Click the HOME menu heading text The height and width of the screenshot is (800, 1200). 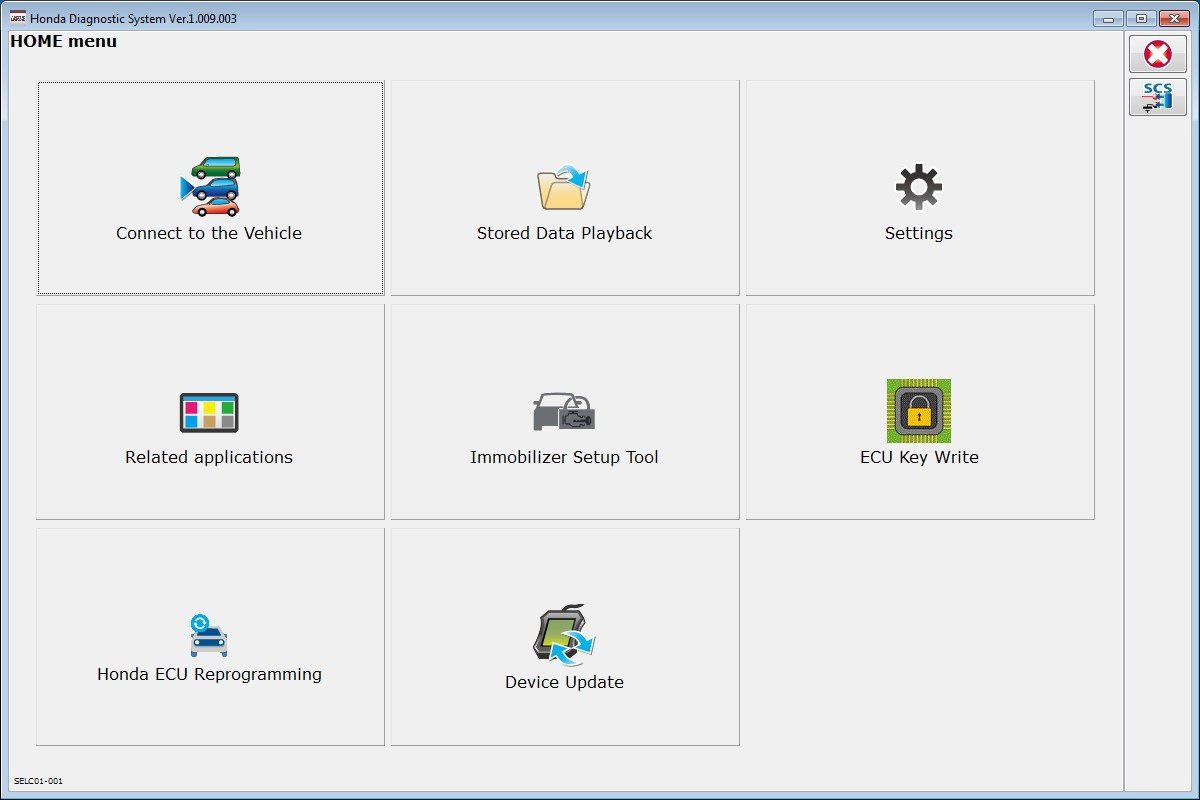click(x=63, y=42)
